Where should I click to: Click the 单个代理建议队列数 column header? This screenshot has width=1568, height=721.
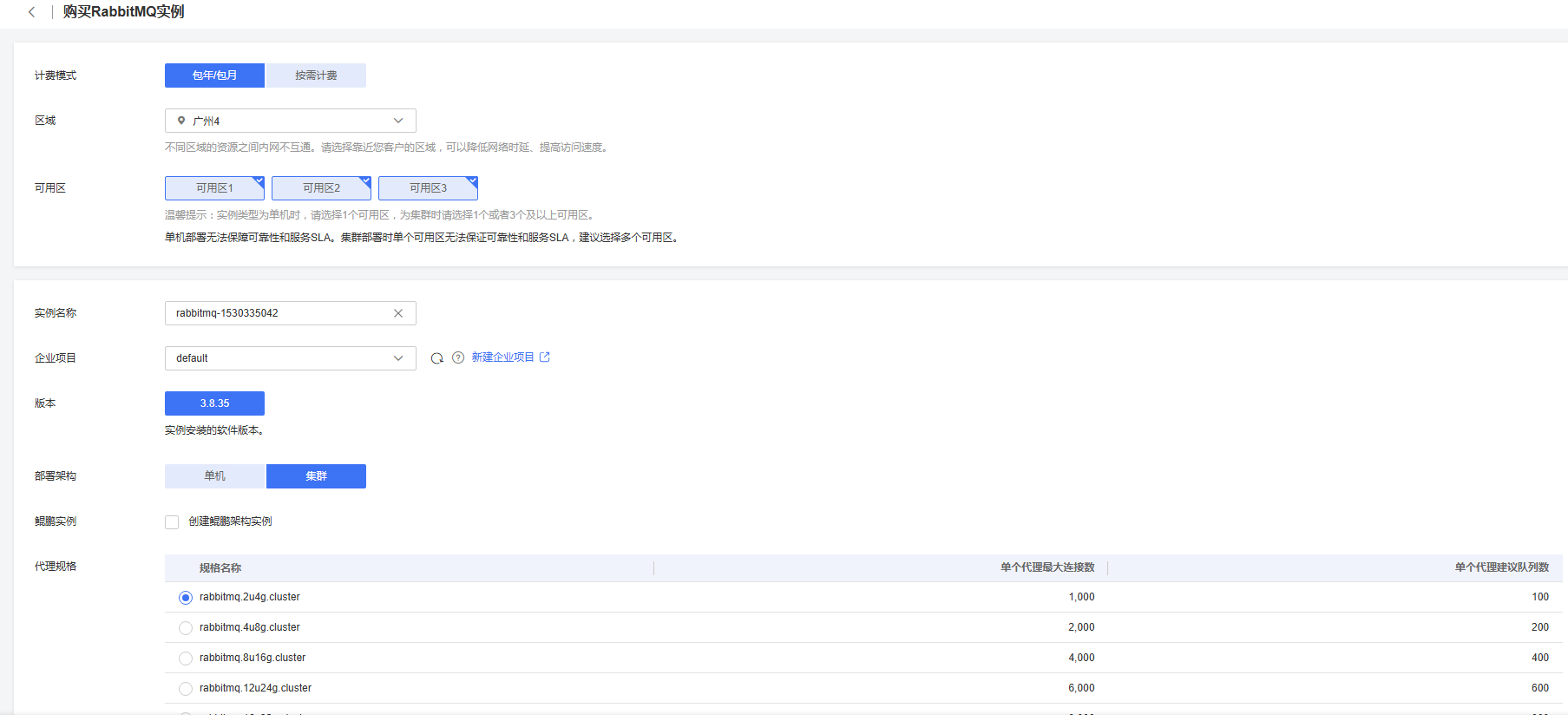point(1502,567)
